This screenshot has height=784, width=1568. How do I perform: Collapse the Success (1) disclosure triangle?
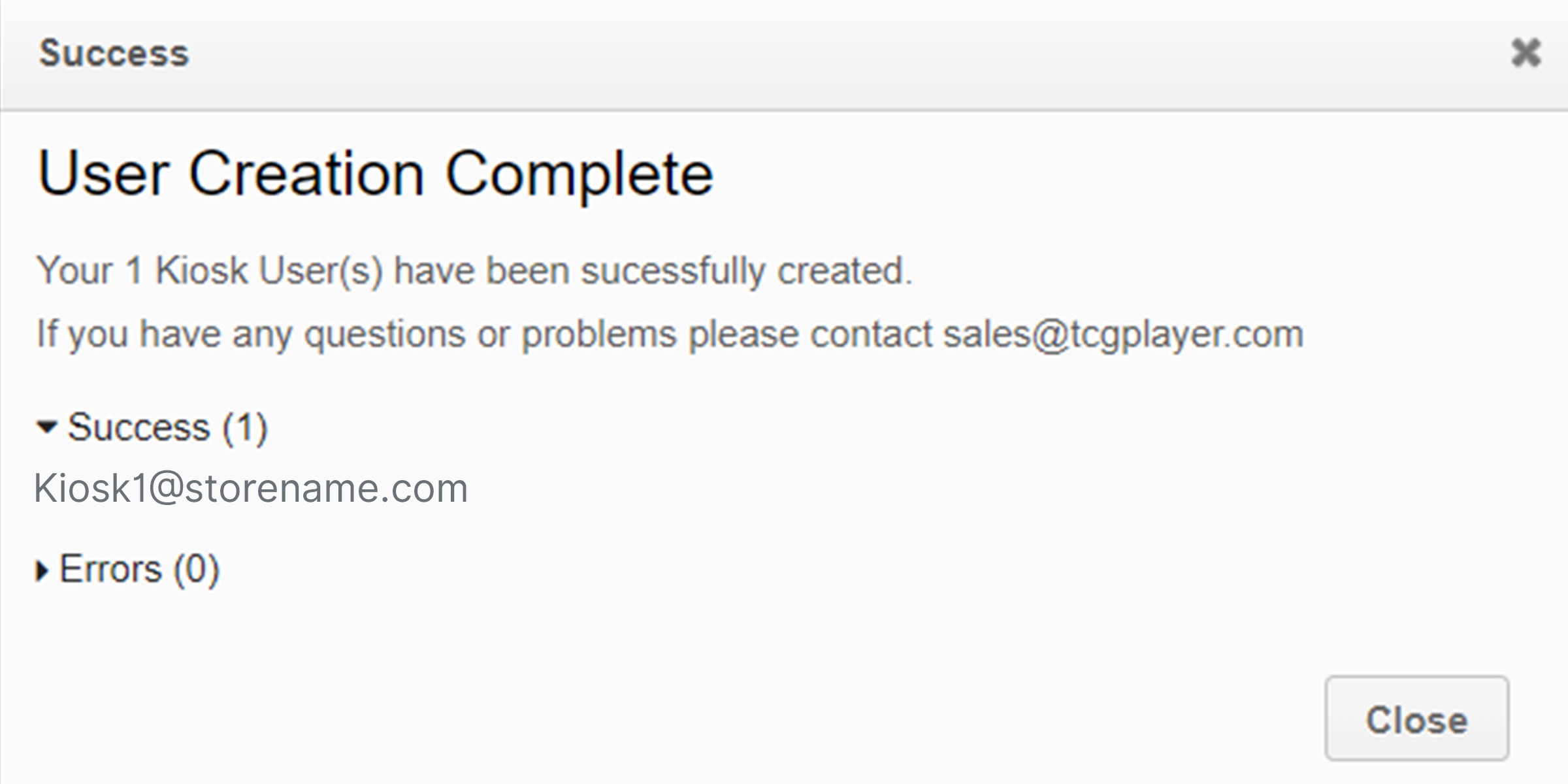point(47,427)
